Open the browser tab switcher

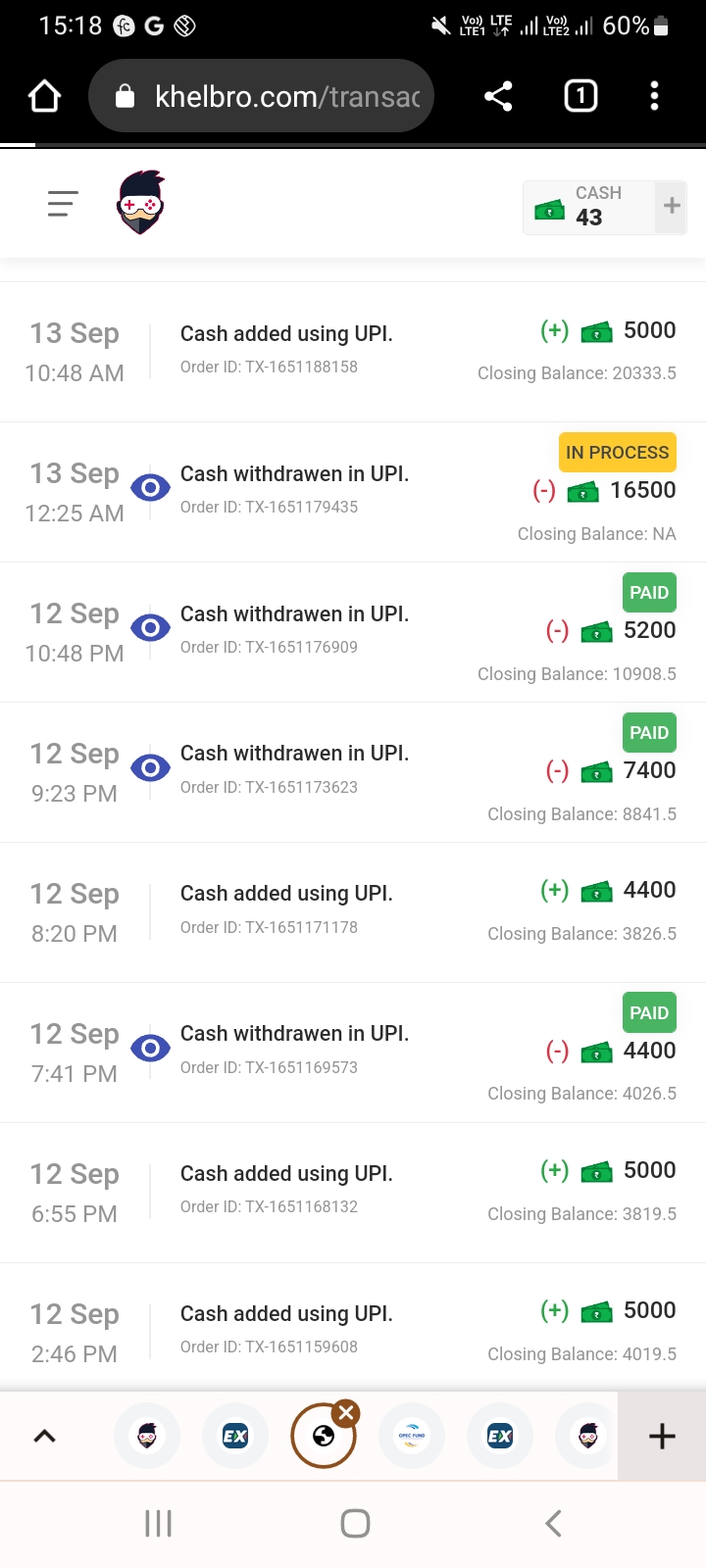(580, 96)
